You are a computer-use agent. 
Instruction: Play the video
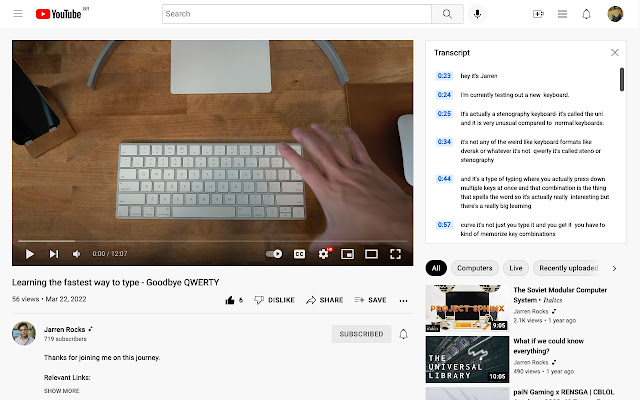point(29,254)
